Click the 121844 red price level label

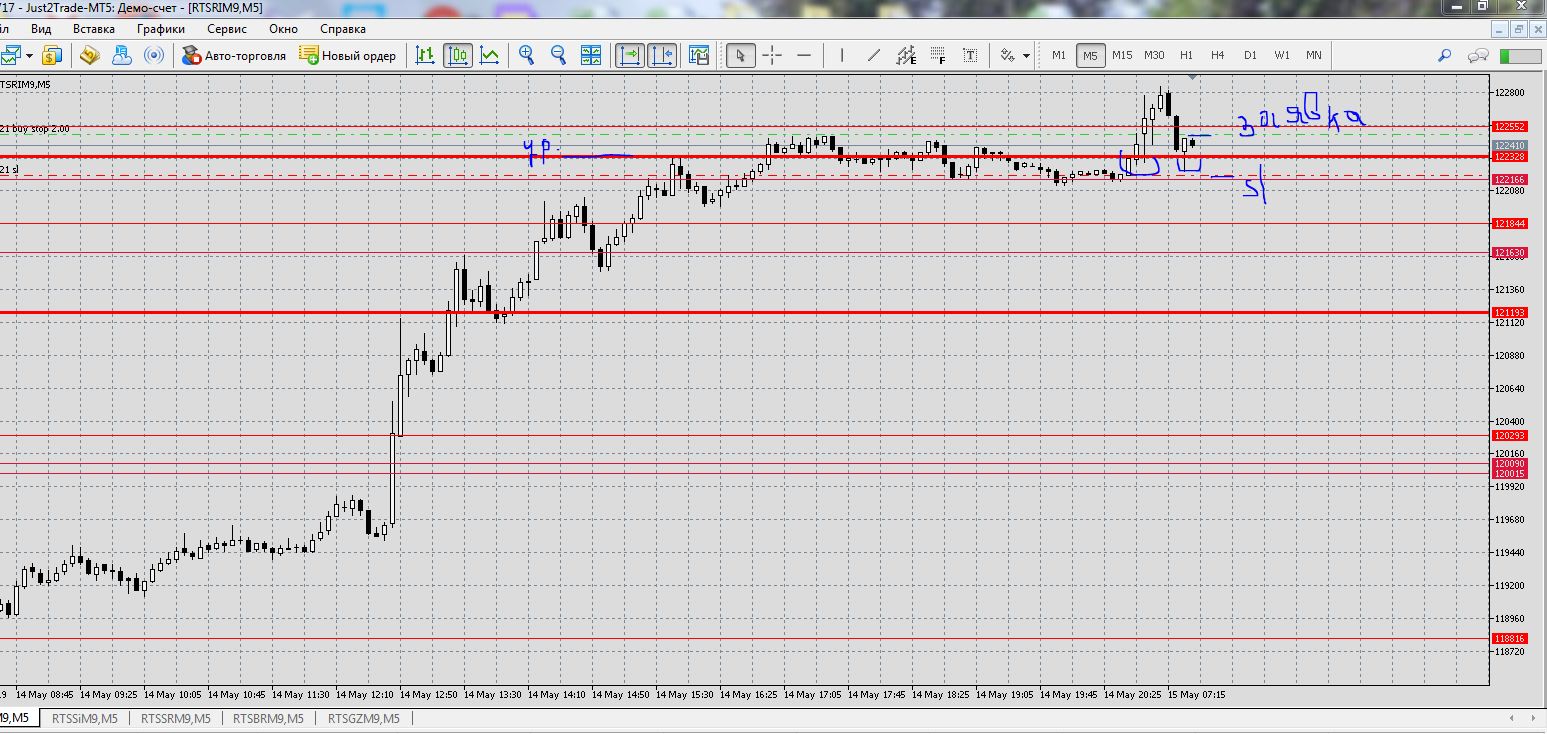[1509, 223]
